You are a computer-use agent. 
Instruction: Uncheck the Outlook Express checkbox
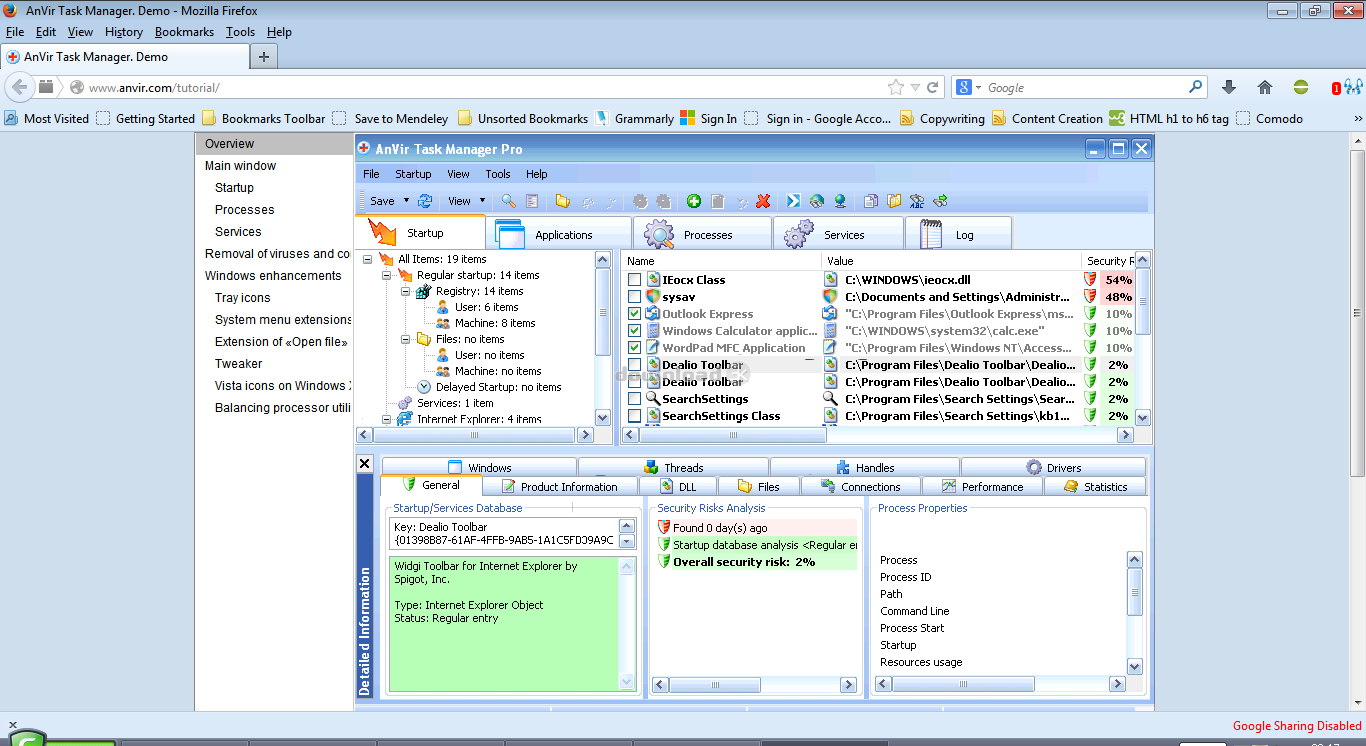[x=634, y=314]
